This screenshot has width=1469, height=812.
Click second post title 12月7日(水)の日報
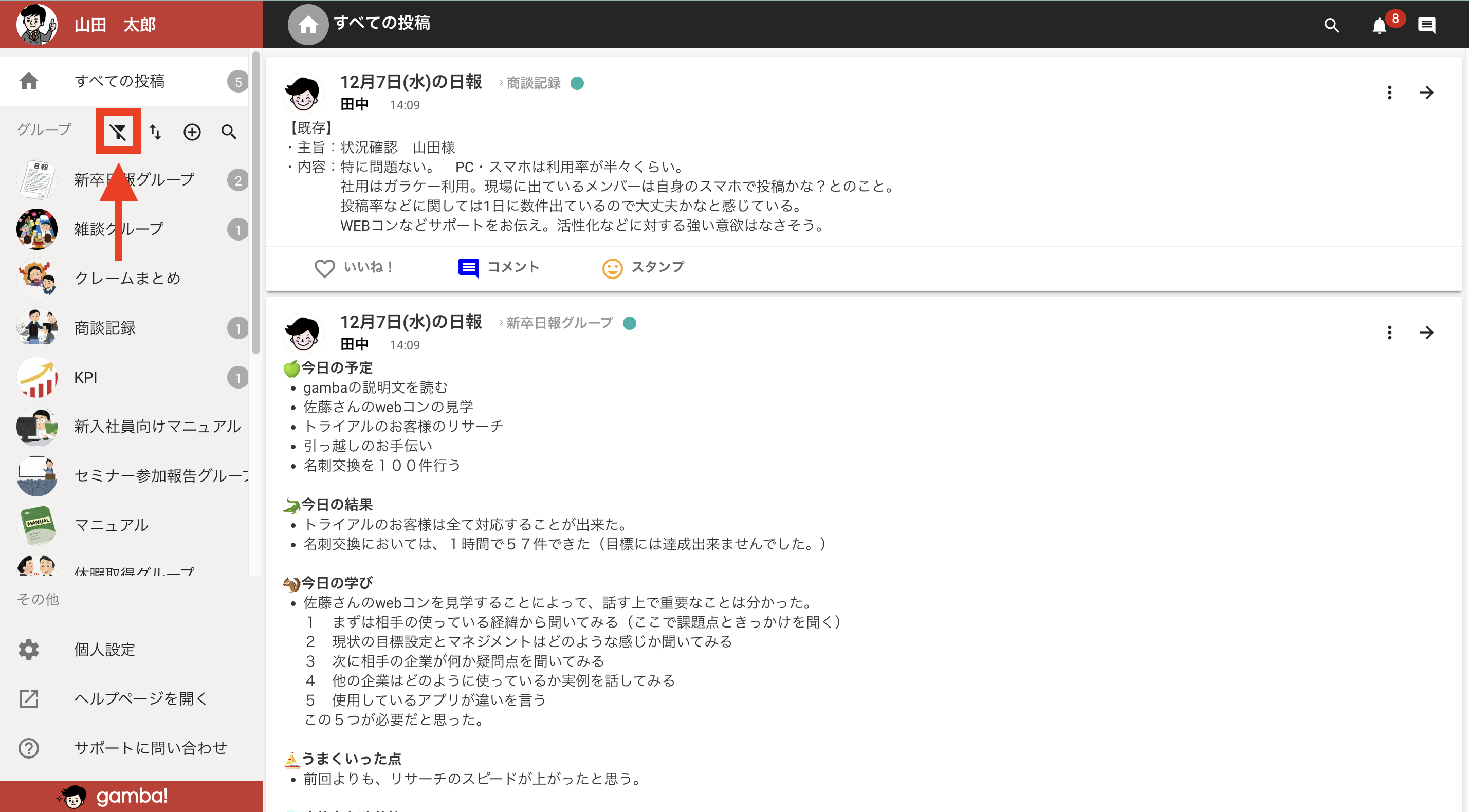click(411, 322)
